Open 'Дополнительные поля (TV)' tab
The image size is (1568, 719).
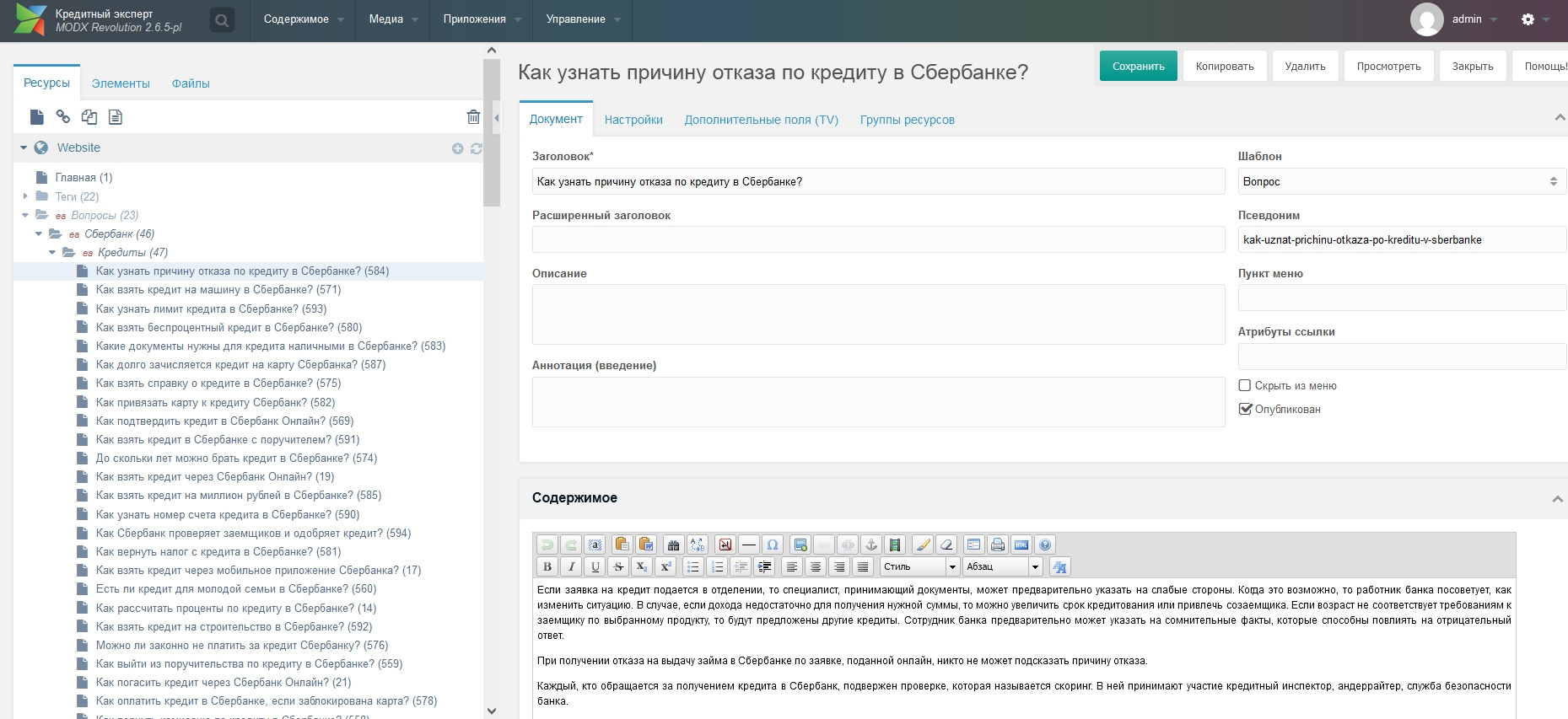(762, 120)
